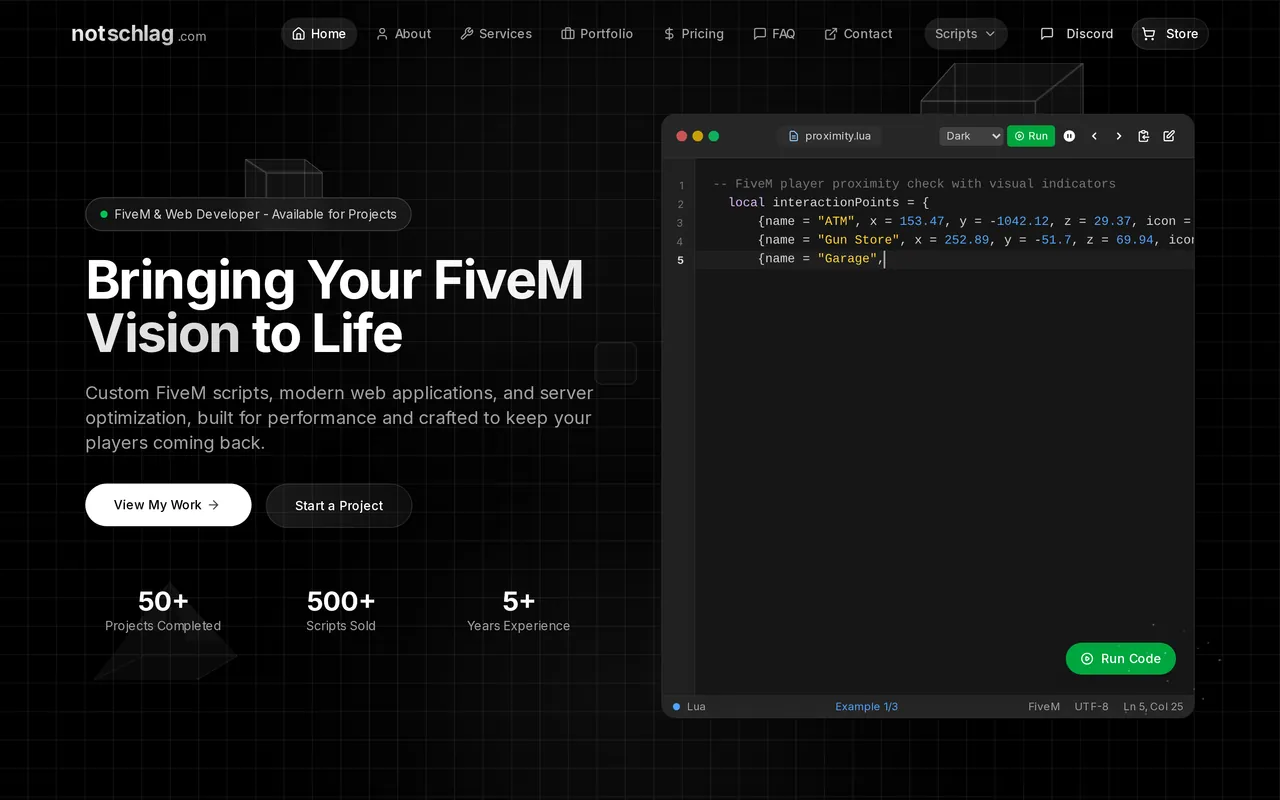Pause the code typing animation
This screenshot has width=1280, height=800.
[x=1069, y=136]
